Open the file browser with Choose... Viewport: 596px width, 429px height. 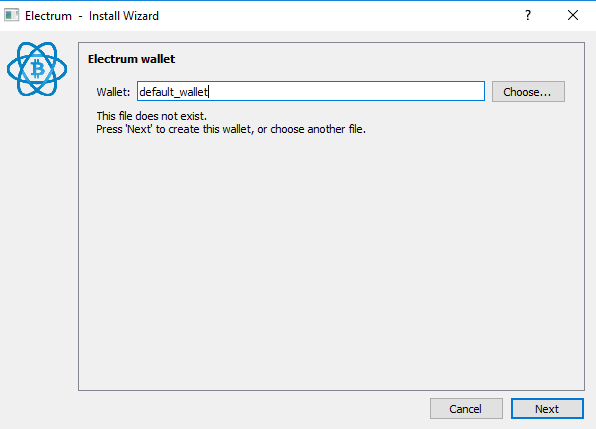(528, 92)
